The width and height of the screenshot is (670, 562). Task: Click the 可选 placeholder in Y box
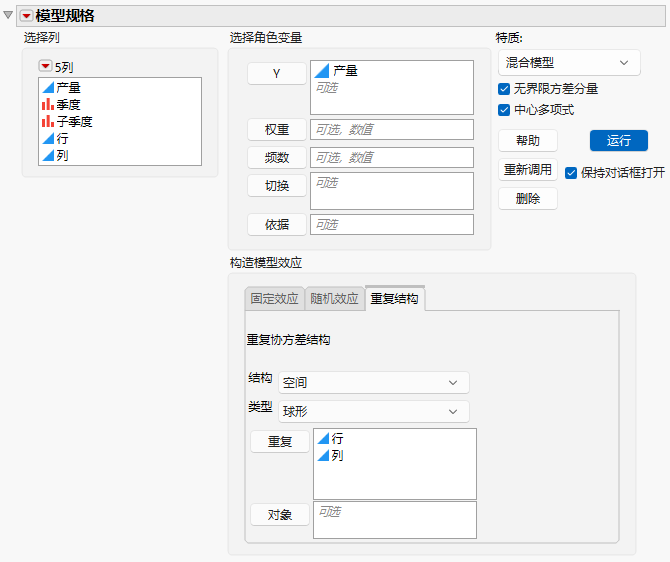(x=327, y=88)
